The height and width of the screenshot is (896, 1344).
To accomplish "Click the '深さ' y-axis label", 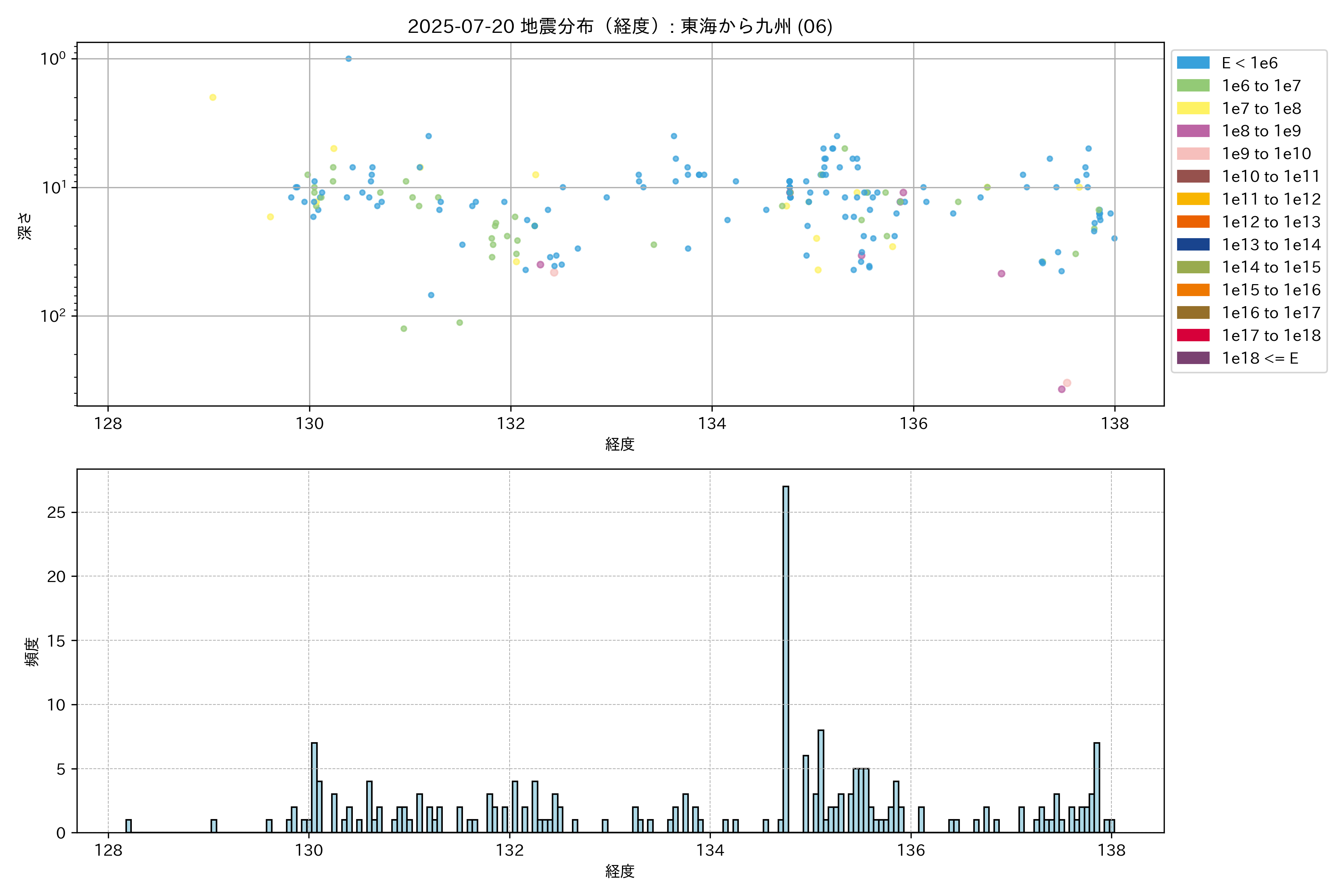I will pos(25,226).
